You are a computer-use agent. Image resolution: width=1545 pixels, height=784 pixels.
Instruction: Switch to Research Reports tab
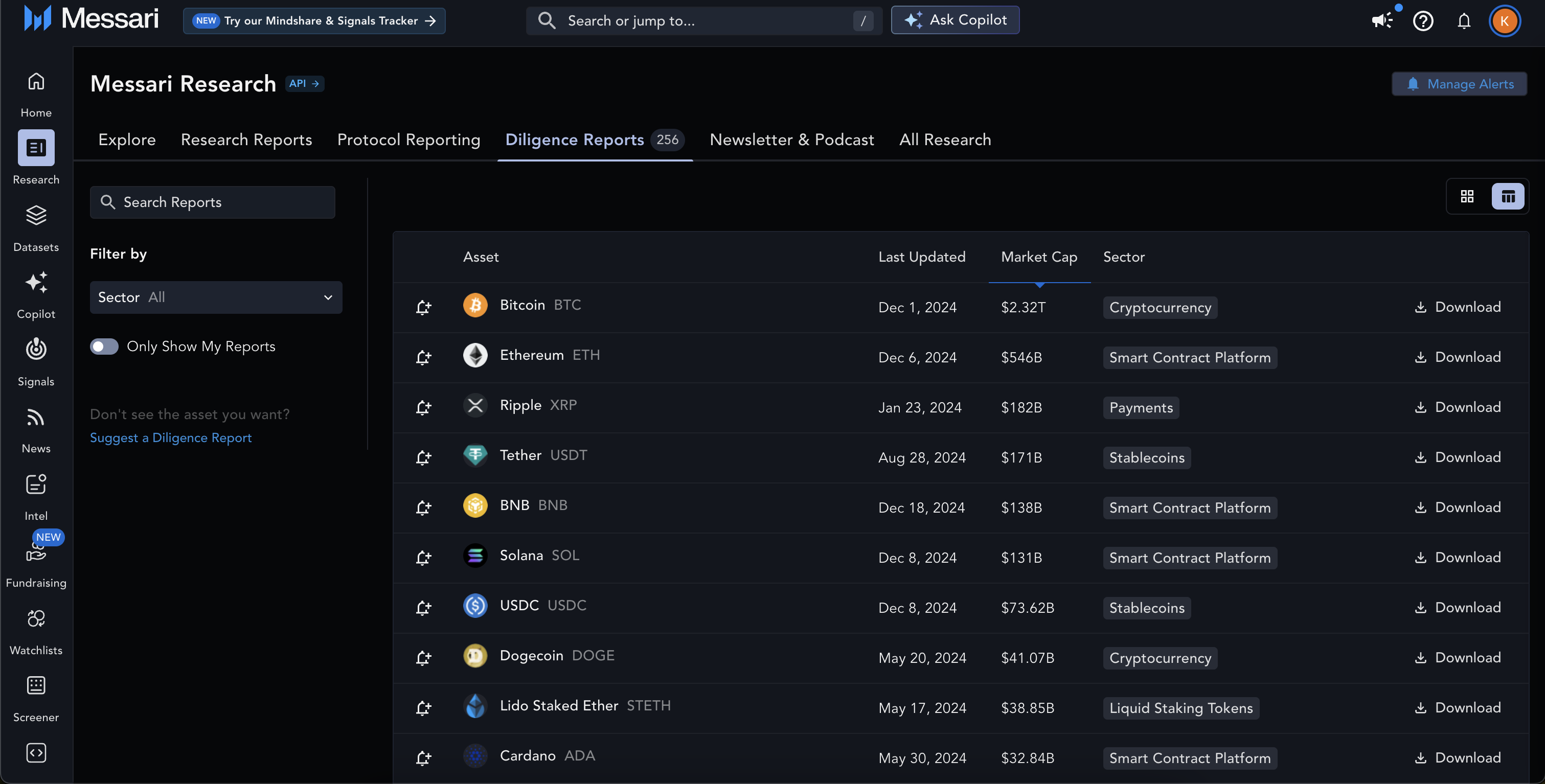(246, 140)
